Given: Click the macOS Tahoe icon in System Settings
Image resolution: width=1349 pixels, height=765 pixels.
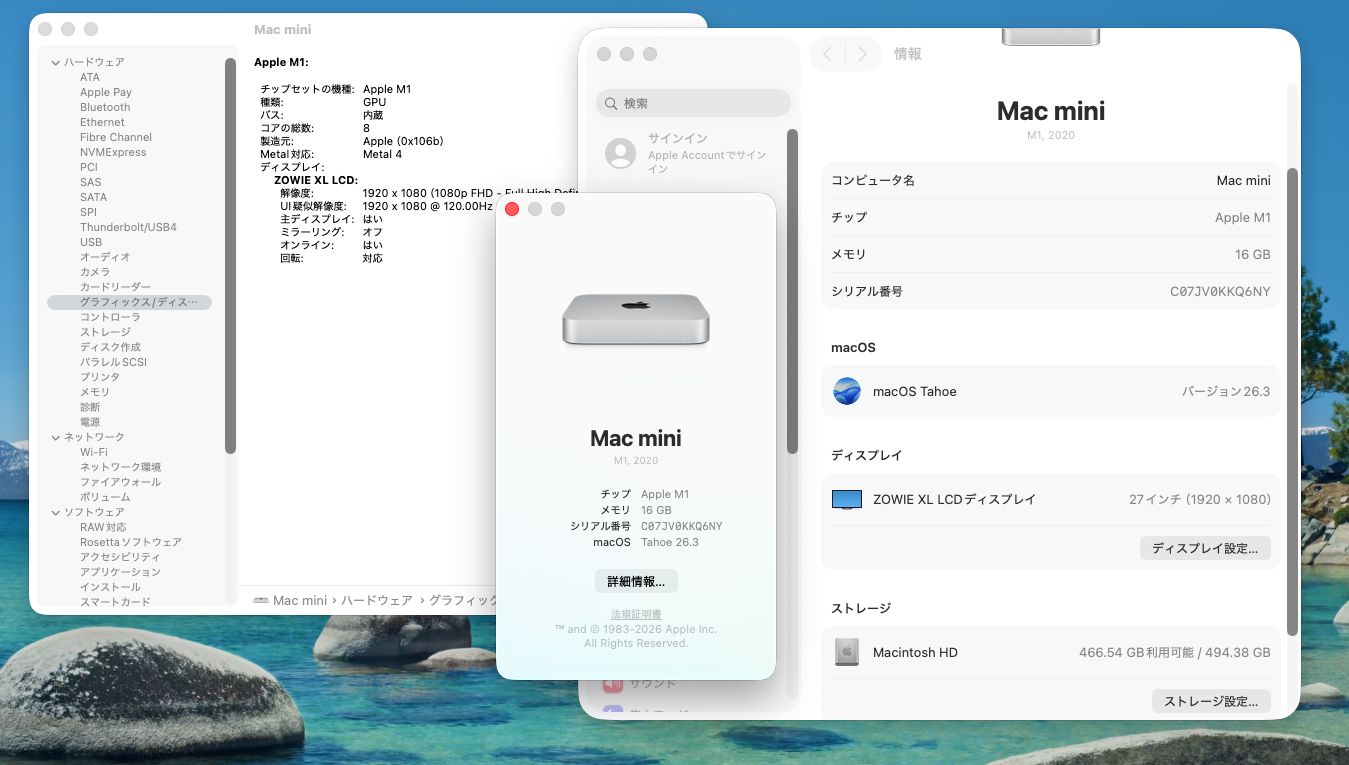Looking at the screenshot, I should tap(847, 392).
